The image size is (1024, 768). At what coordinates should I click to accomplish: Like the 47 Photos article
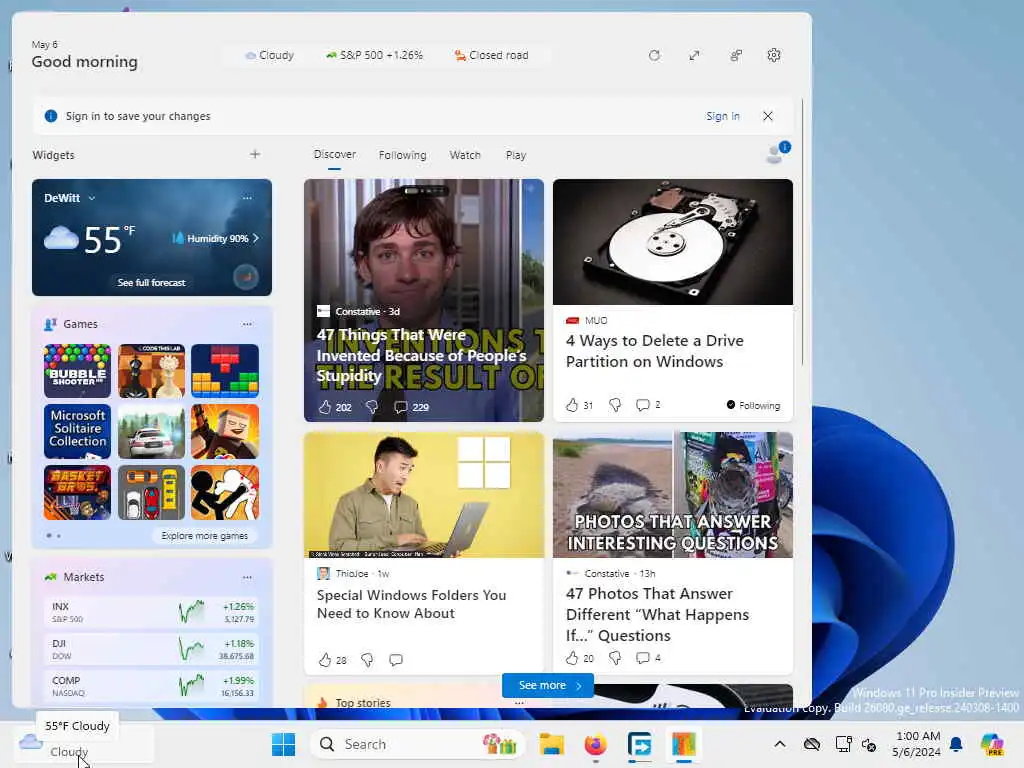click(573, 658)
